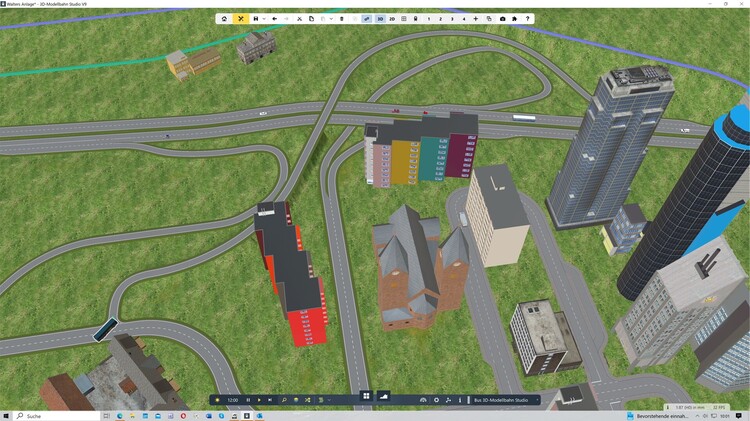Open the terrain landscape tool button
Screen dimensions: 750x421
[x=383, y=396]
